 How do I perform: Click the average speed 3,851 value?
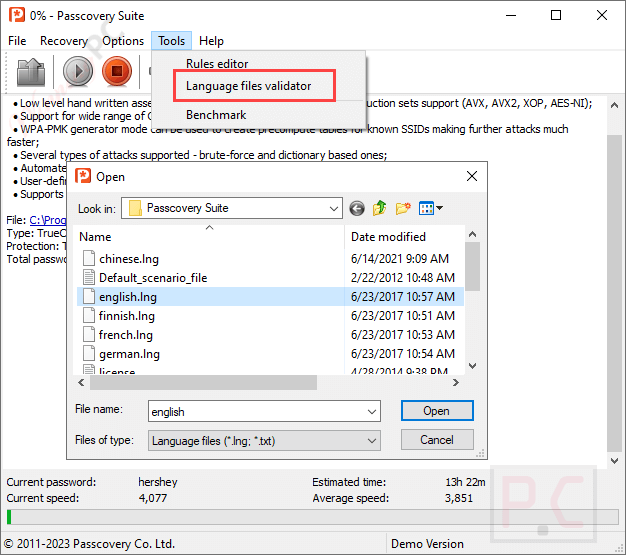pos(459,498)
